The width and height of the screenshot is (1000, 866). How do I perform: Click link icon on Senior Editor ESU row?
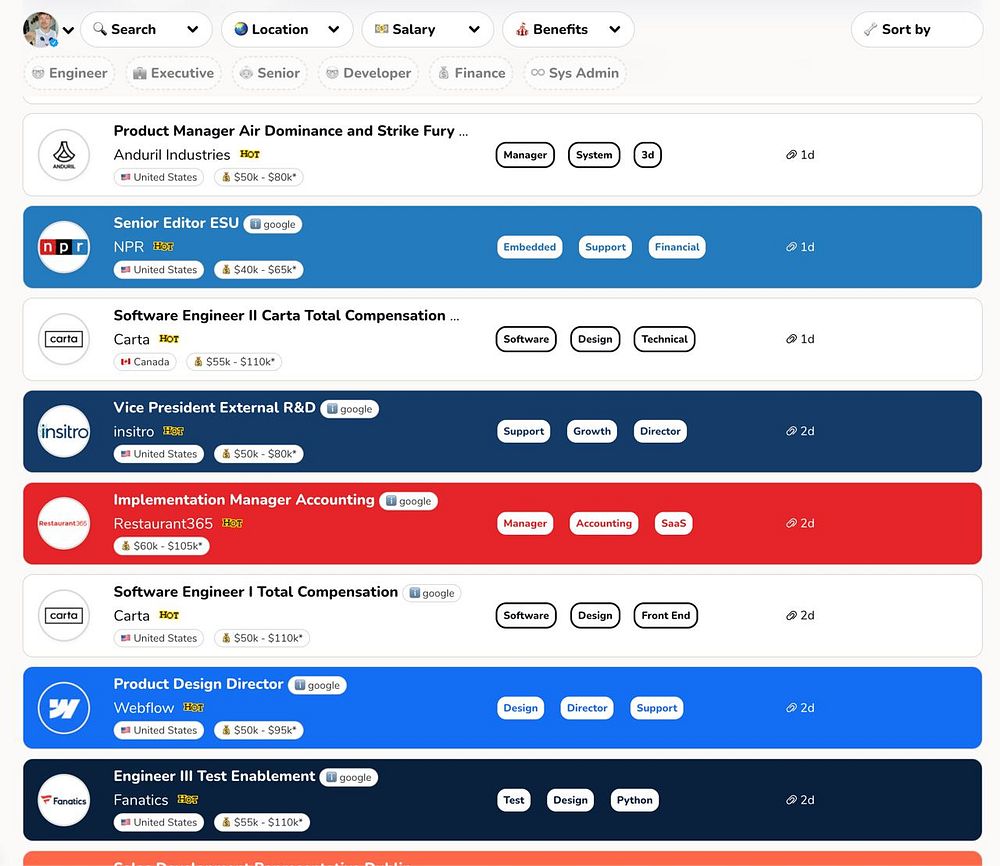(791, 247)
